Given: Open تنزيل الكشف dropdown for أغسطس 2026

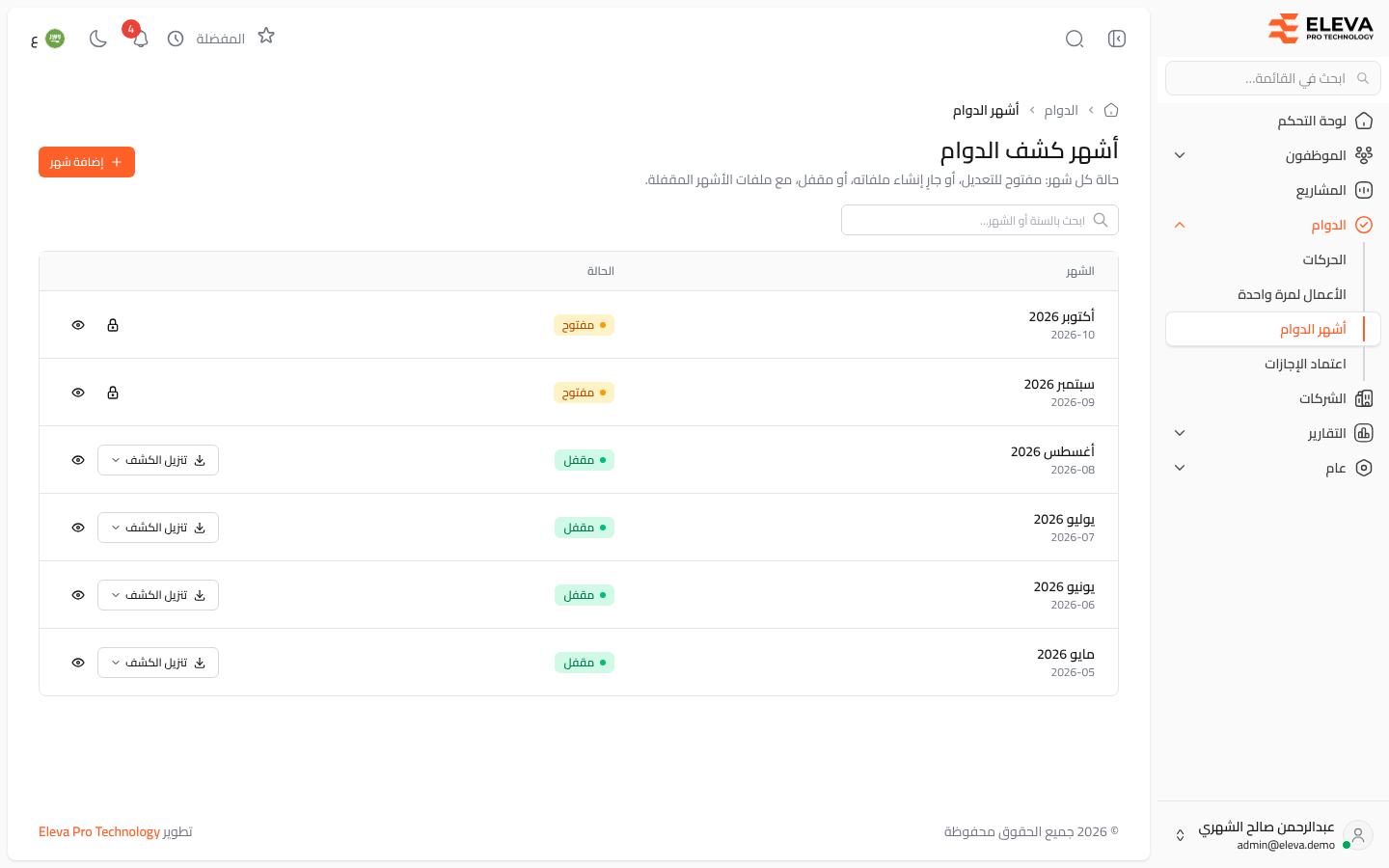Looking at the screenshot, I should [x=158, y=460].
